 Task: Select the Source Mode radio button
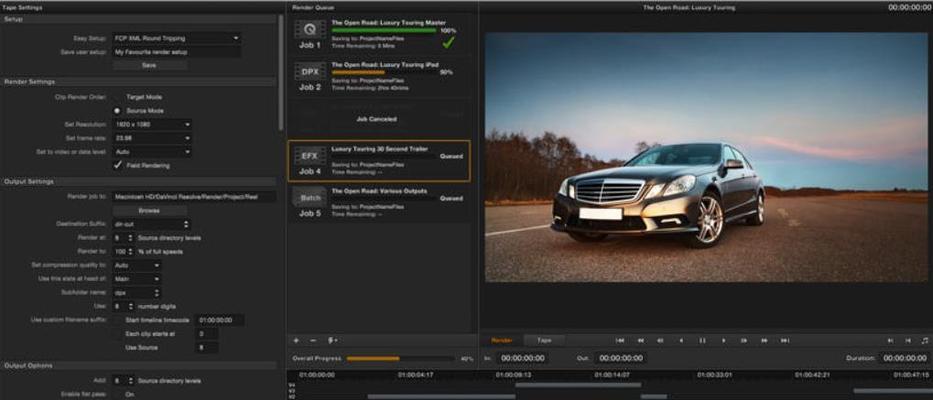pyautogui.click(x=117, y=111)
